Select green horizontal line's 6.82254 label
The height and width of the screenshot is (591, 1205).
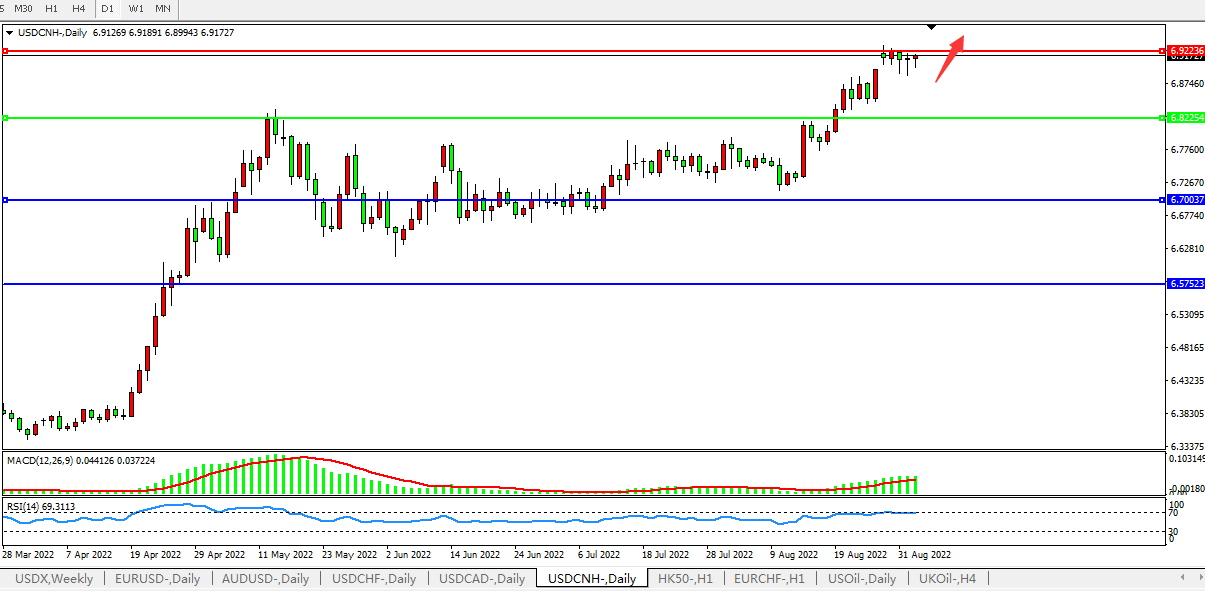(x=1184, y=118)
